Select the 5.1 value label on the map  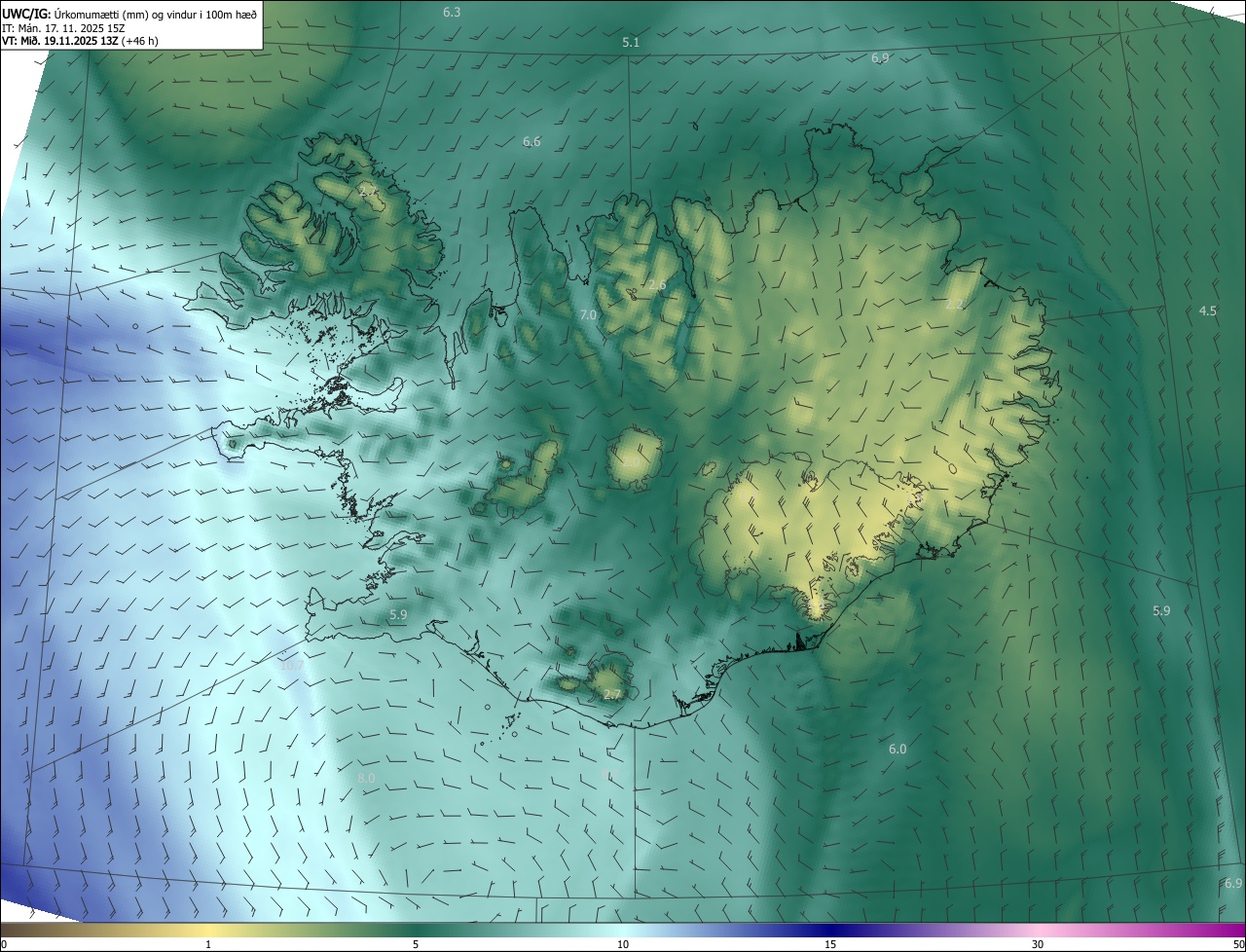click(x=631, y=43)
